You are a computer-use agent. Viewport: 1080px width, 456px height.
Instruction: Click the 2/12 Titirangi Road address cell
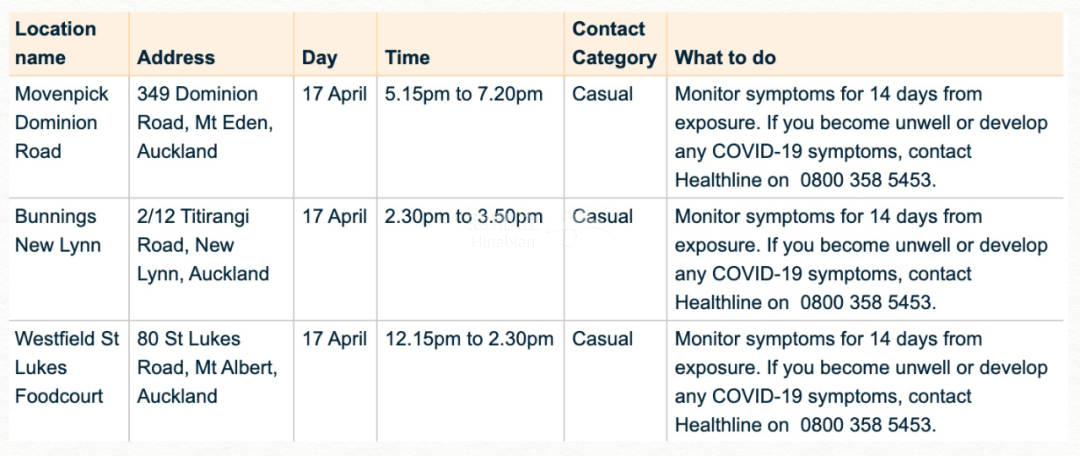[203, 245]
